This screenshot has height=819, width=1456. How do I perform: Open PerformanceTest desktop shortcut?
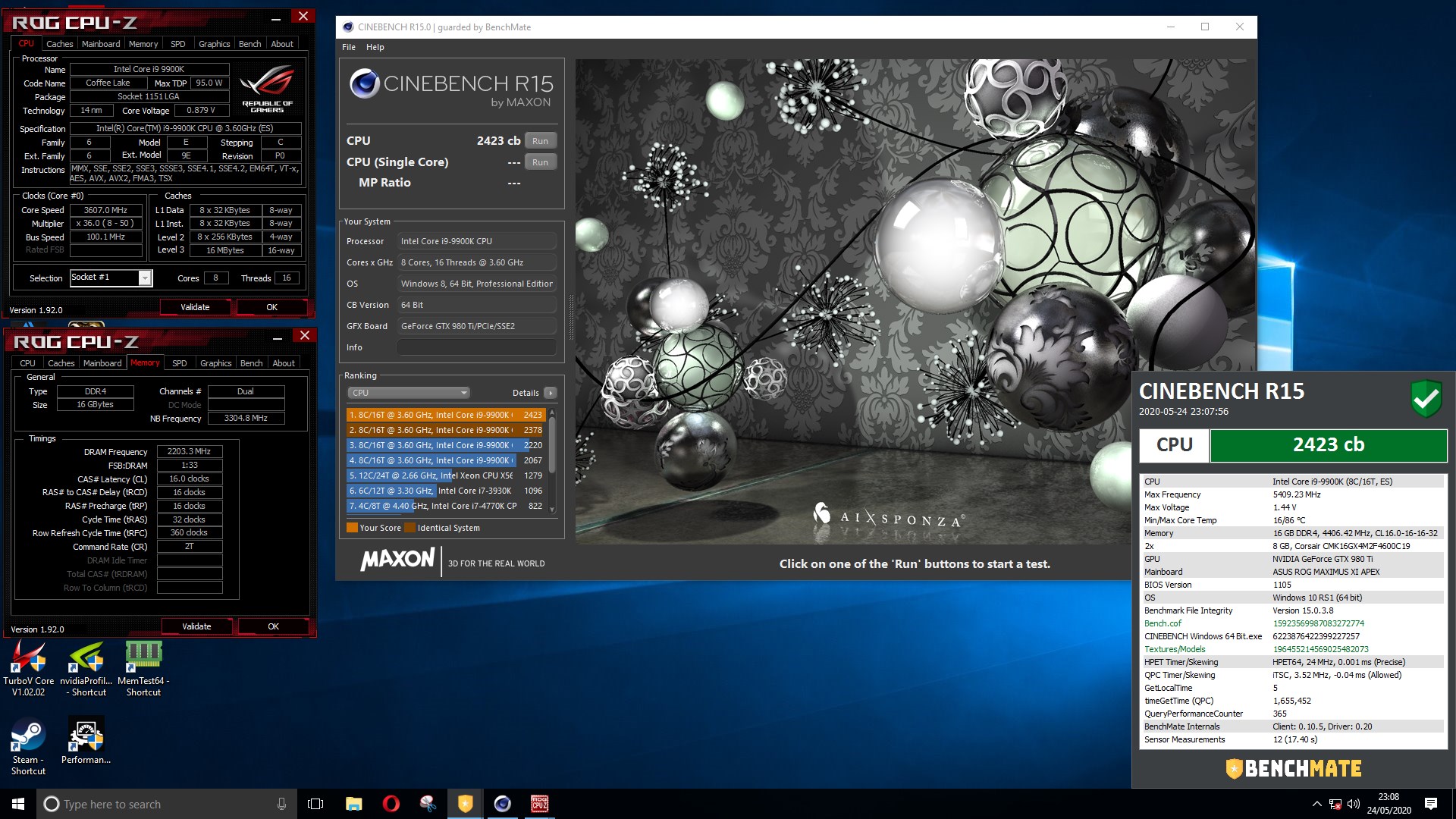(86, 741)
